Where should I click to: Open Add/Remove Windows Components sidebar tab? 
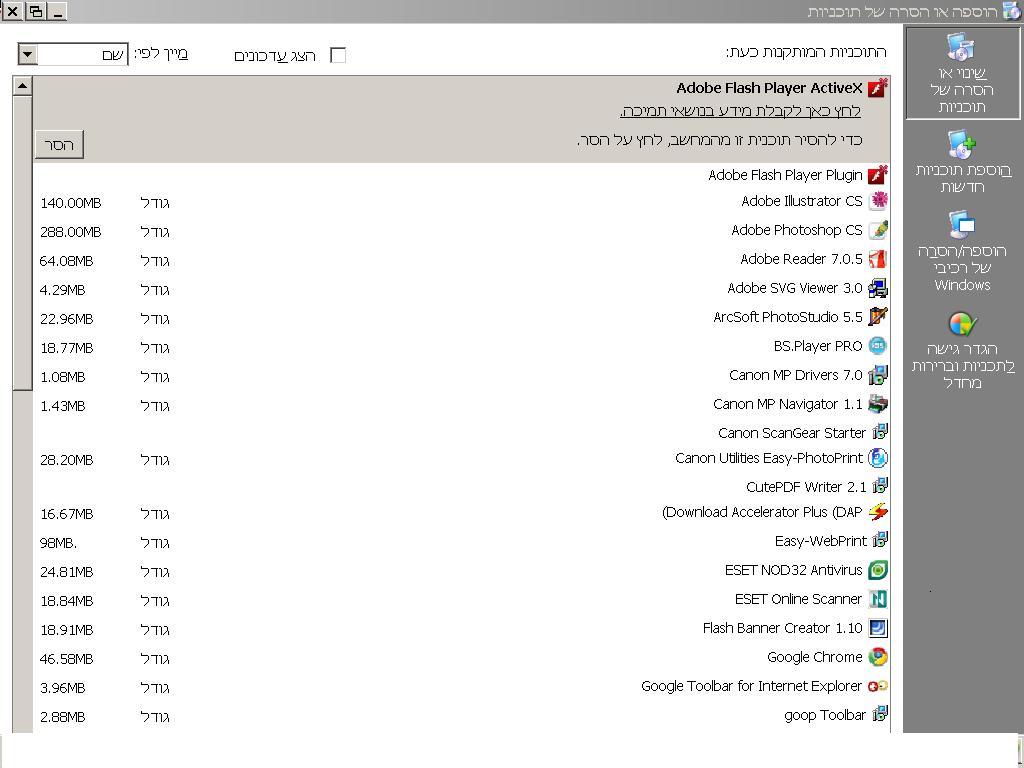tap(962, 251)
